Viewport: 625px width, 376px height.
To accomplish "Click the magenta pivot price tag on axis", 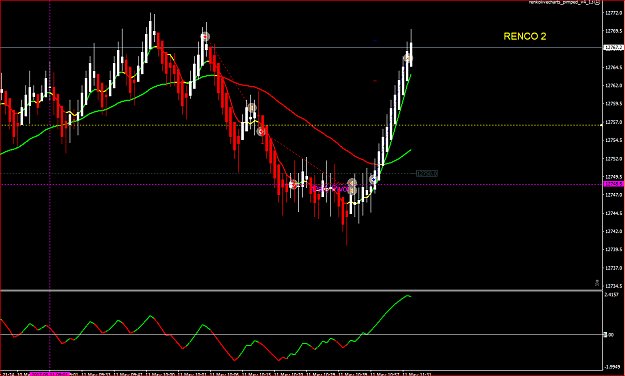I will coord(613,184).
